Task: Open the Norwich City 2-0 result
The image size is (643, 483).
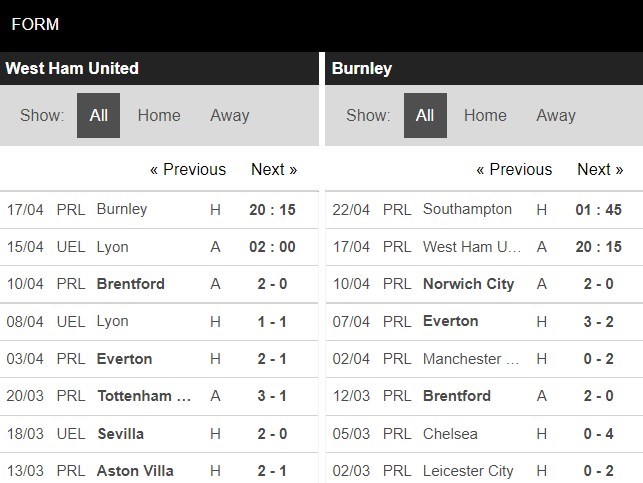Action: point(484,284)
